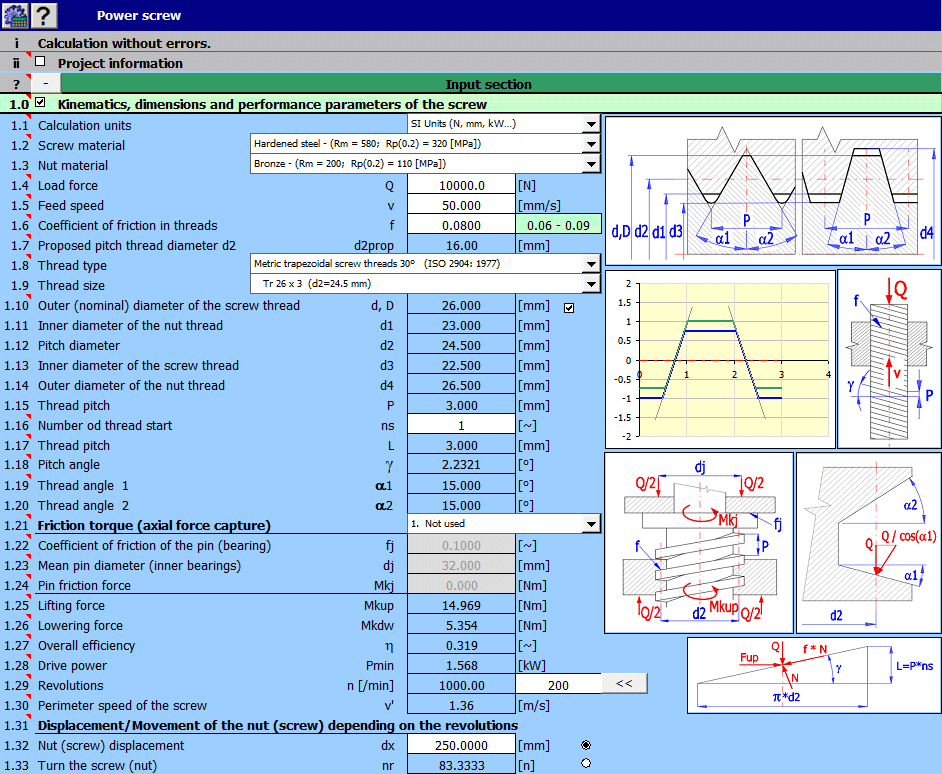Open the MITCalc home gear icon
The image size is (942, 774).
point(16,15)
